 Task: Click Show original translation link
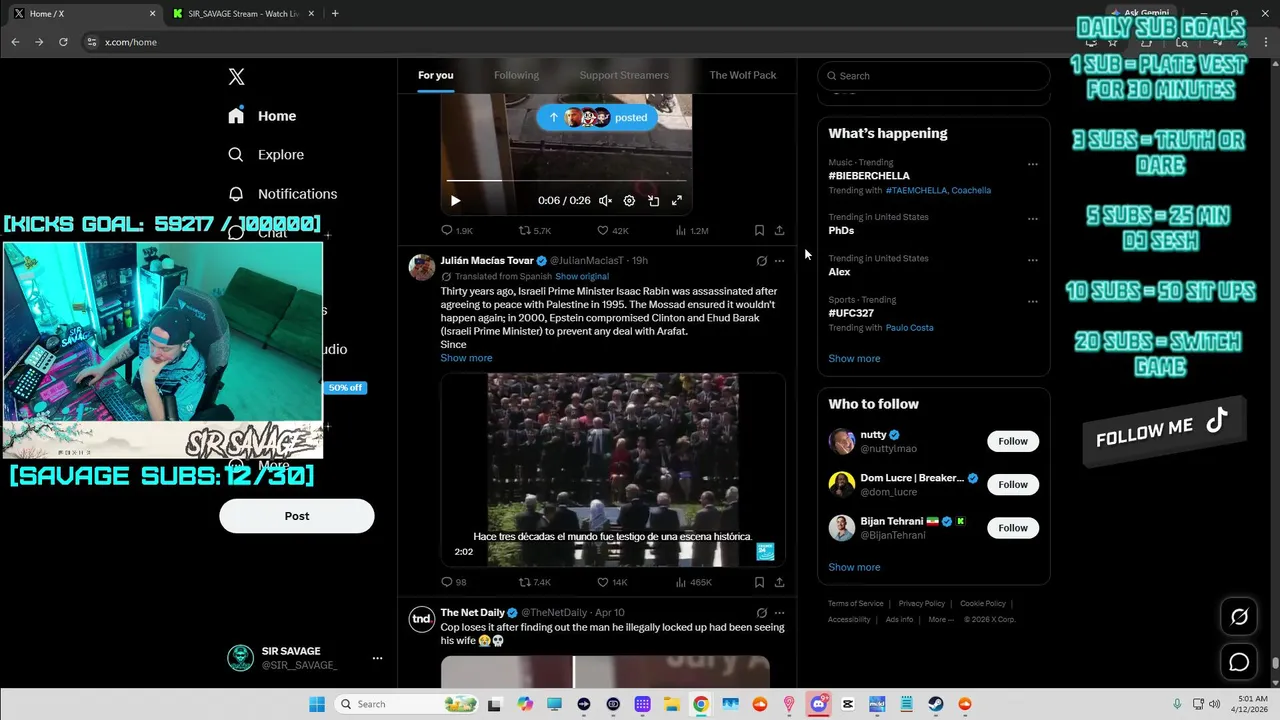tap(582, 276)
